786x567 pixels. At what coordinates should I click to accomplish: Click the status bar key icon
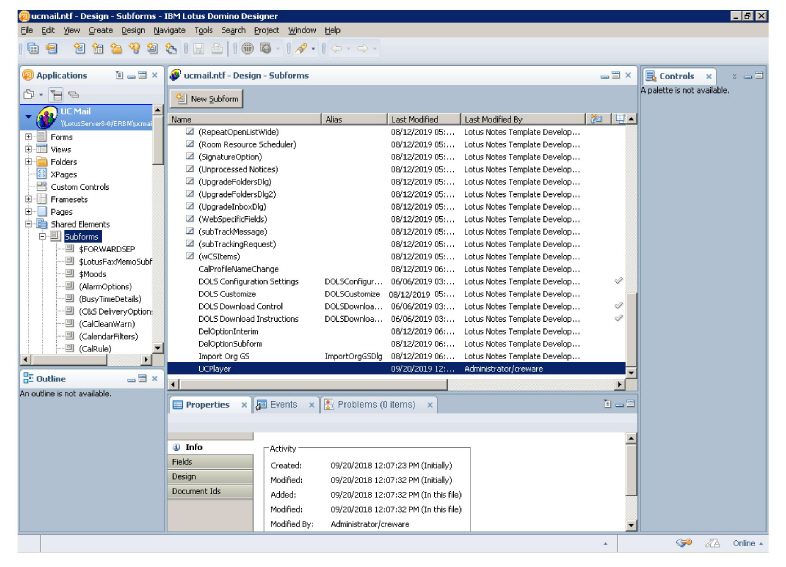(x=684, y=543)
